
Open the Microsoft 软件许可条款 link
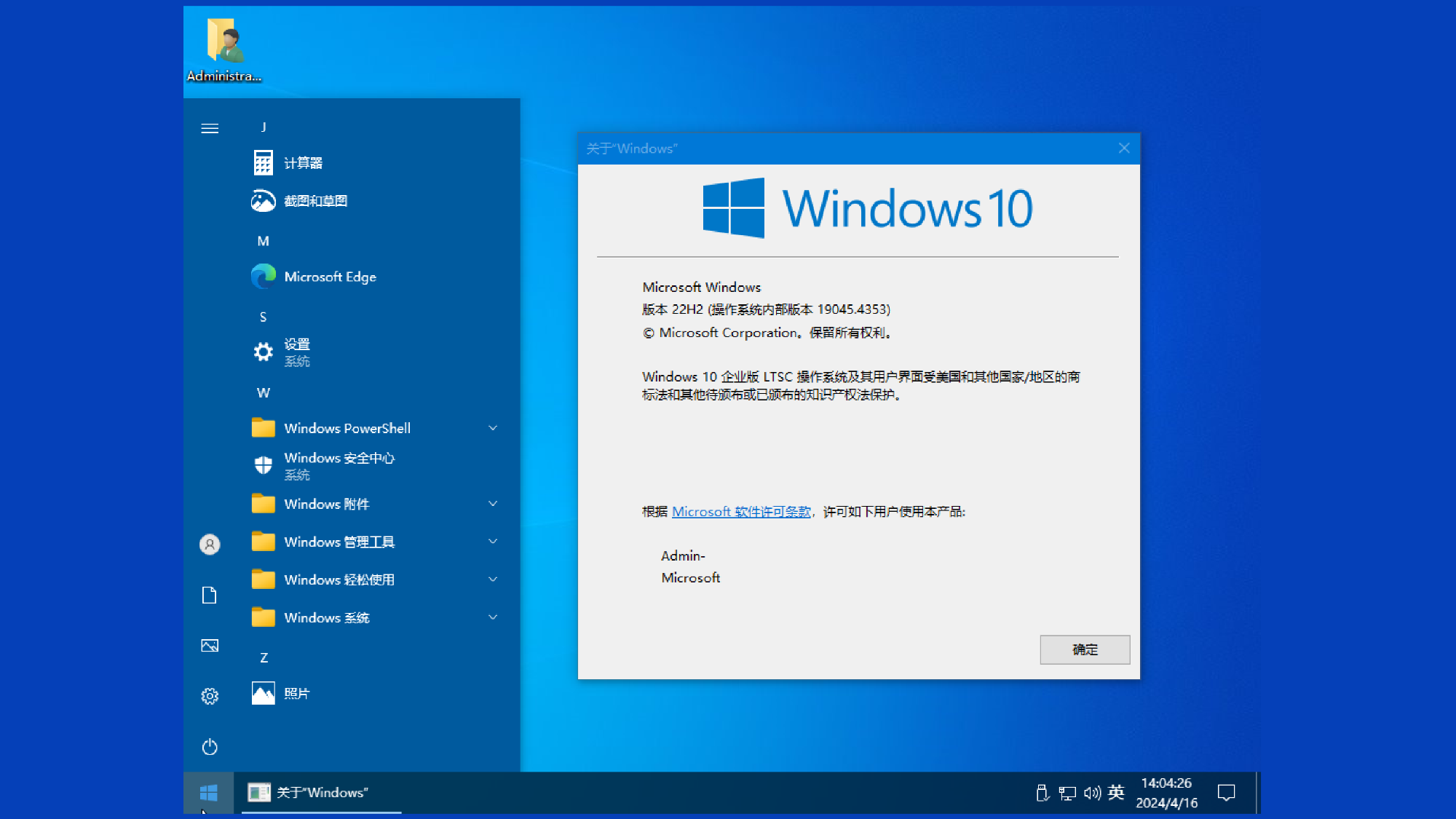[741, 512]
